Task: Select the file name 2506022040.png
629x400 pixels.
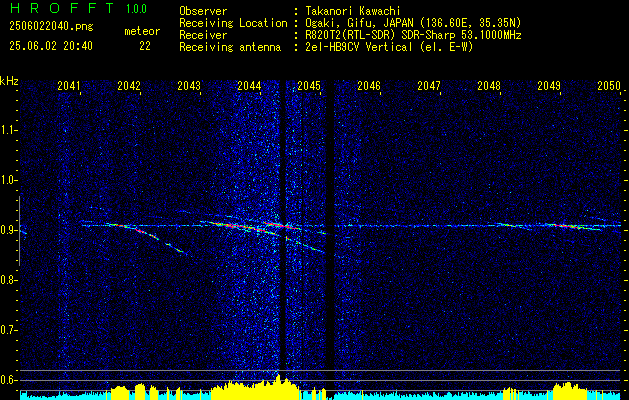Action: click(x=51, y=27)
